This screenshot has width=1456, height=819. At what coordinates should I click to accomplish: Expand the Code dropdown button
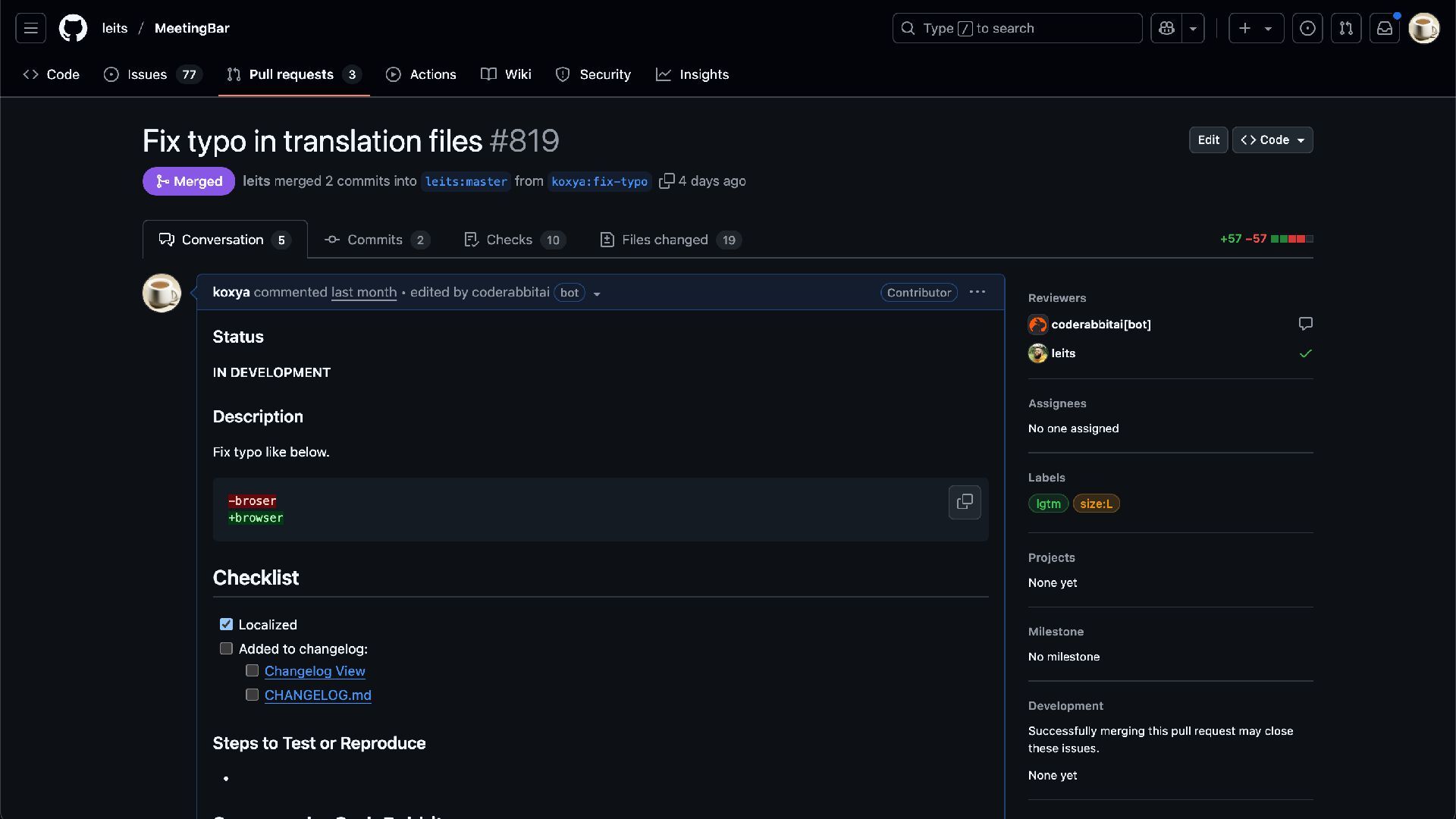pyautogui.click(x=1272, y=140)
